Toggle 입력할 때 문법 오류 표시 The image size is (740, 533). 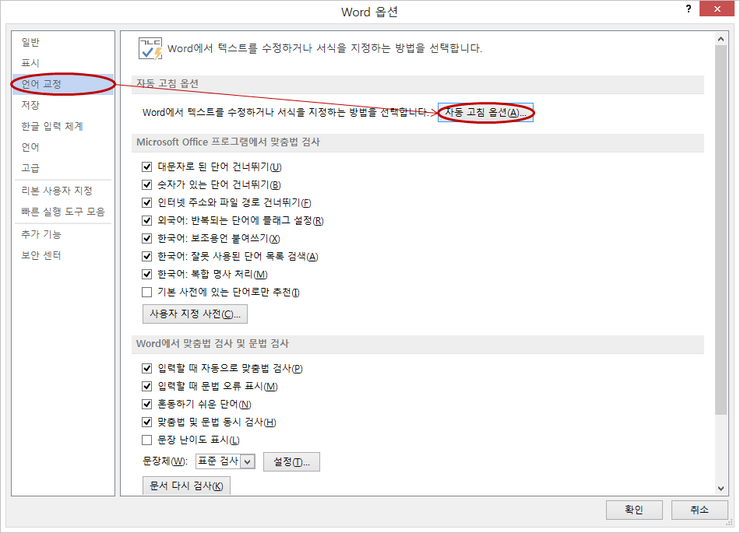[147, 386]
